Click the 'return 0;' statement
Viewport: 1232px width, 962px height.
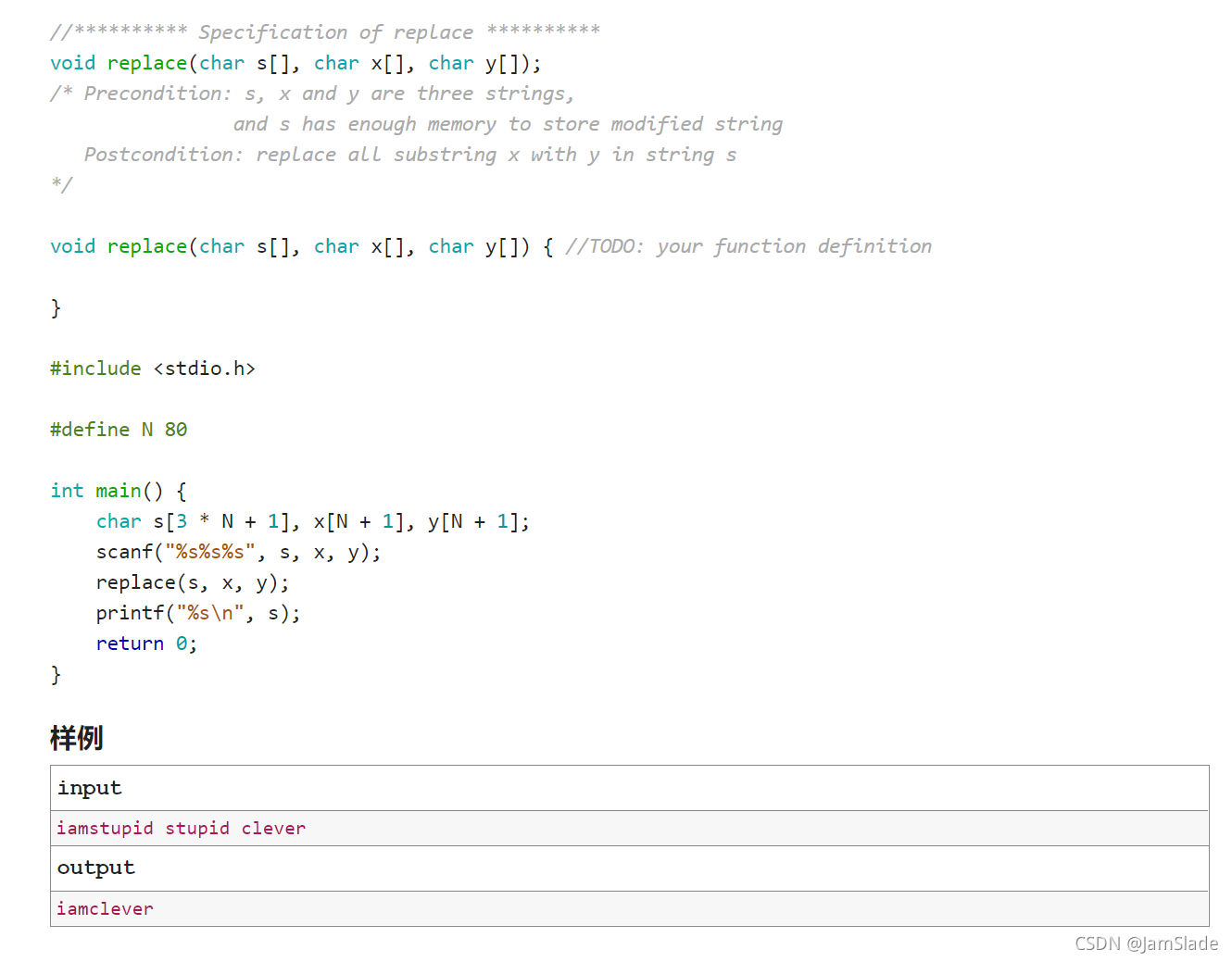point(146,643)
